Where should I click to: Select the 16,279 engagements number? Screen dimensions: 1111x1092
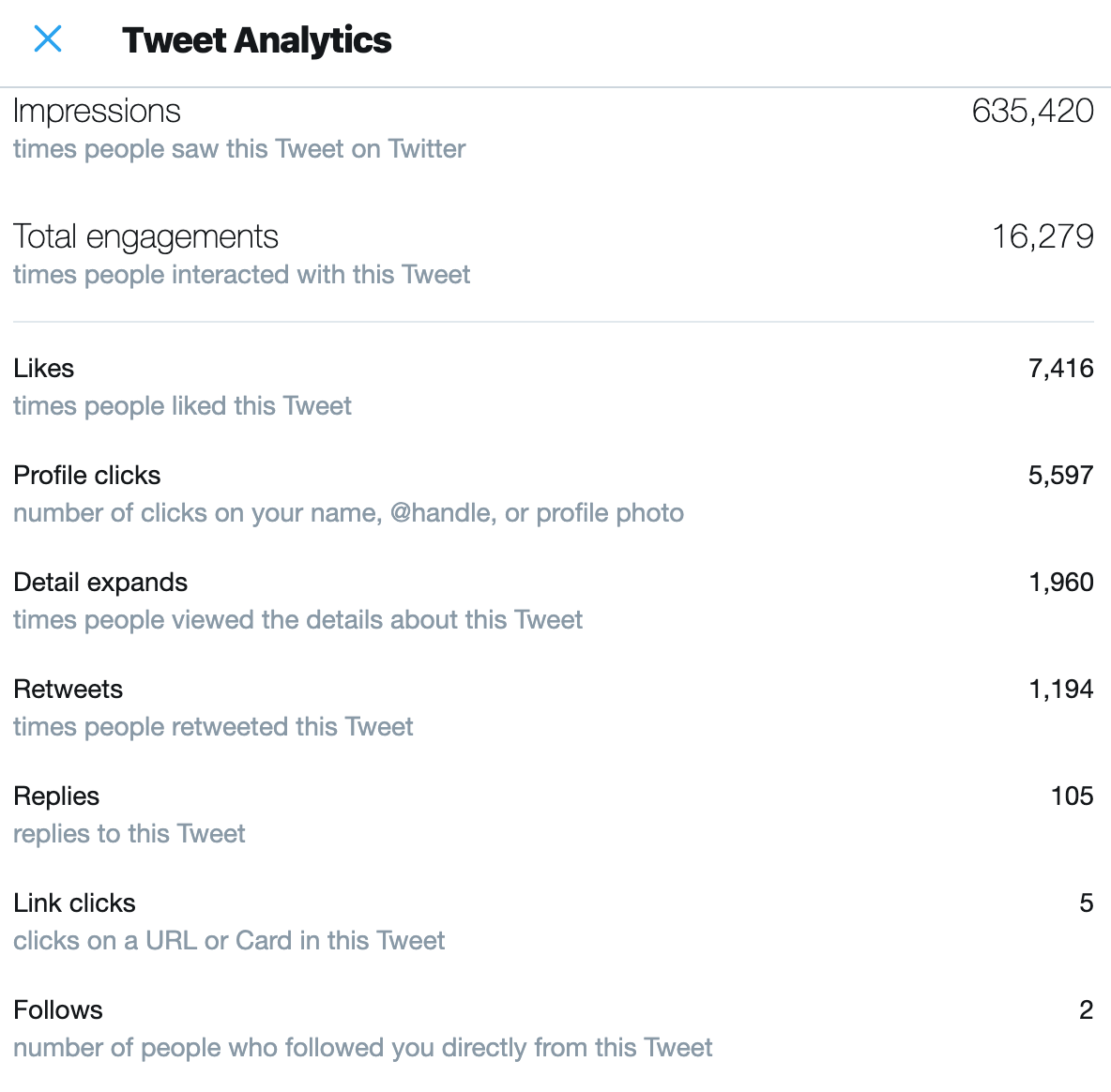[x=1043, y=236]
